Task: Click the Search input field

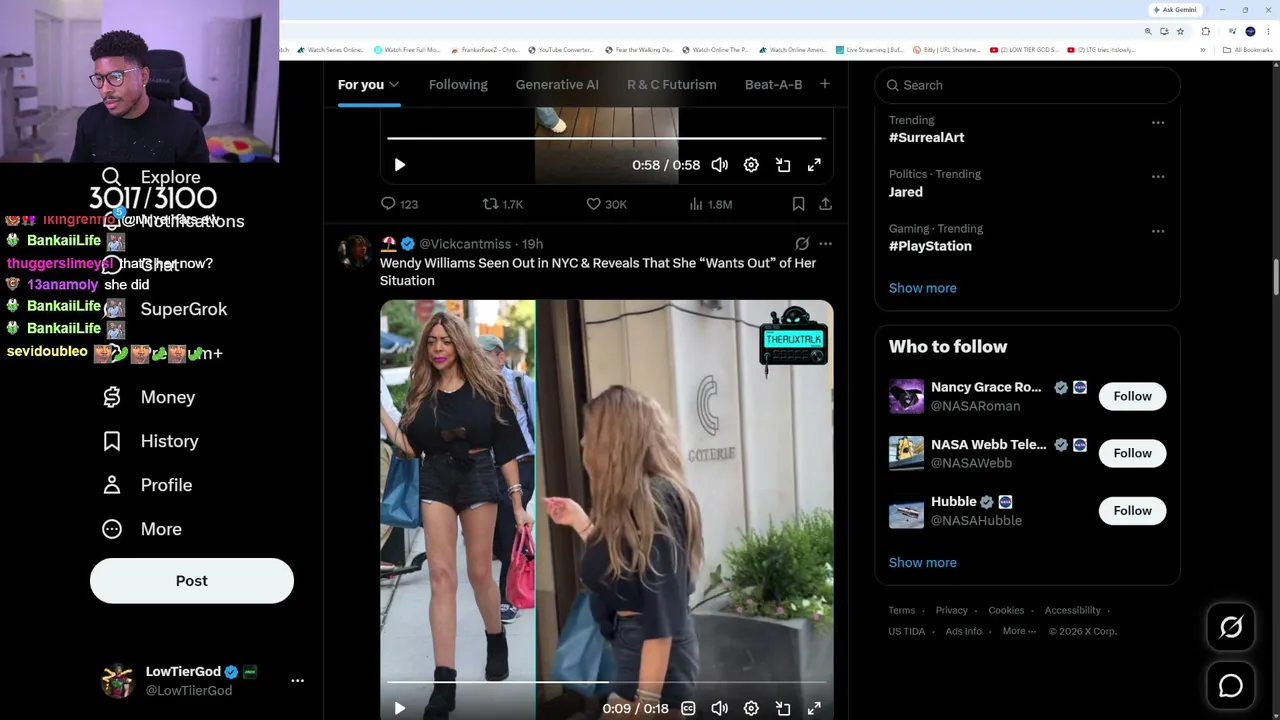Action: click(1027, 85)
